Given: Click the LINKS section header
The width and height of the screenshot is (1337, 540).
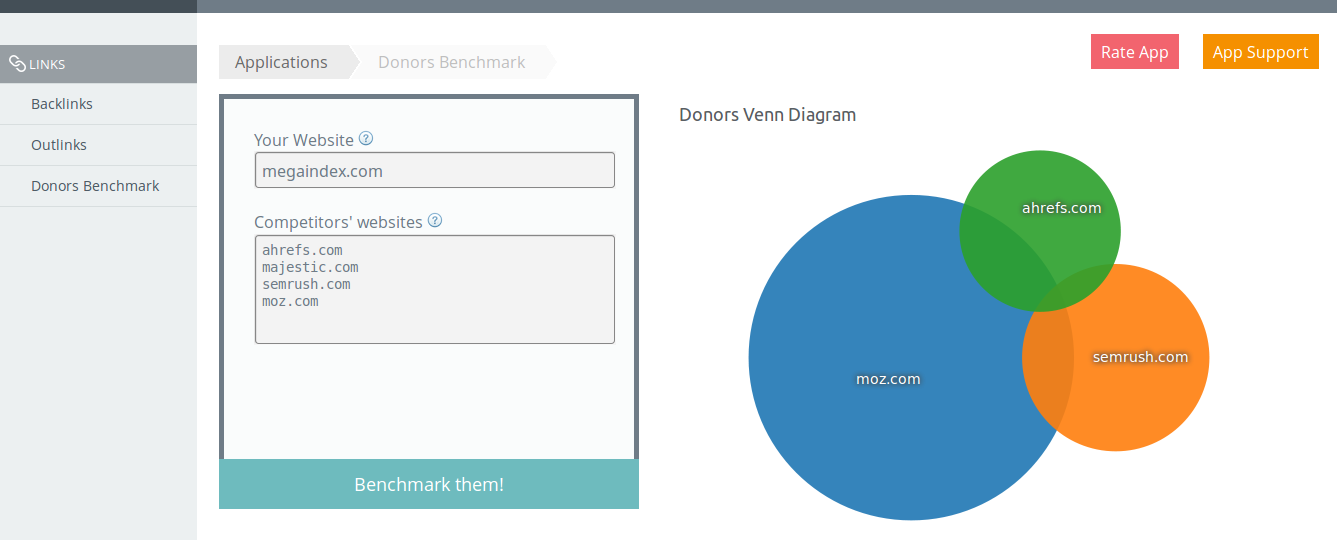Looking at the screenshot, I should (x=98, y=64).
